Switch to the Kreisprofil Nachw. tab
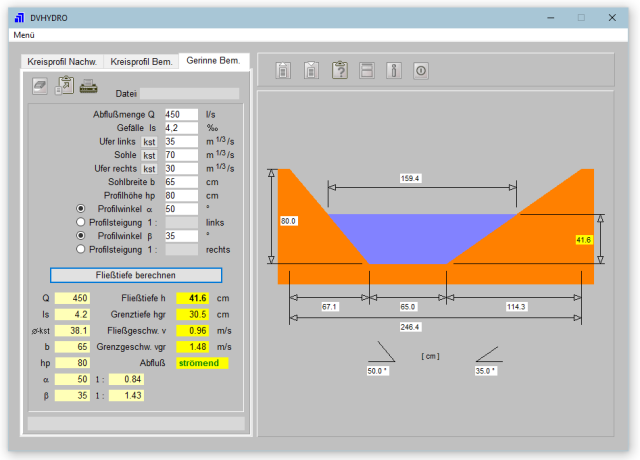The width and height of the screenshot is (640, 460). (x=62, y=61)
